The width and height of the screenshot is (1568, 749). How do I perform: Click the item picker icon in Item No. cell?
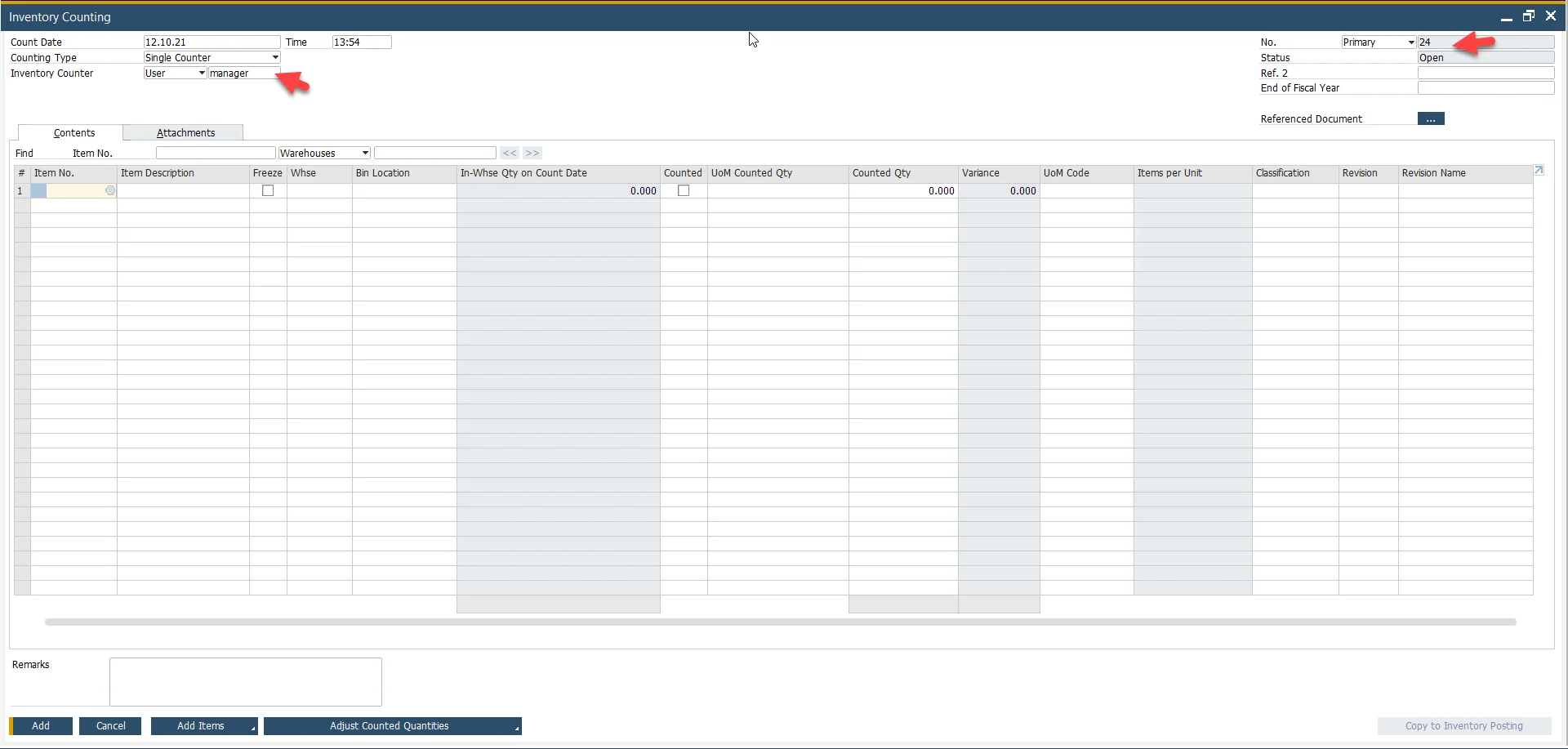coord(110,191)
